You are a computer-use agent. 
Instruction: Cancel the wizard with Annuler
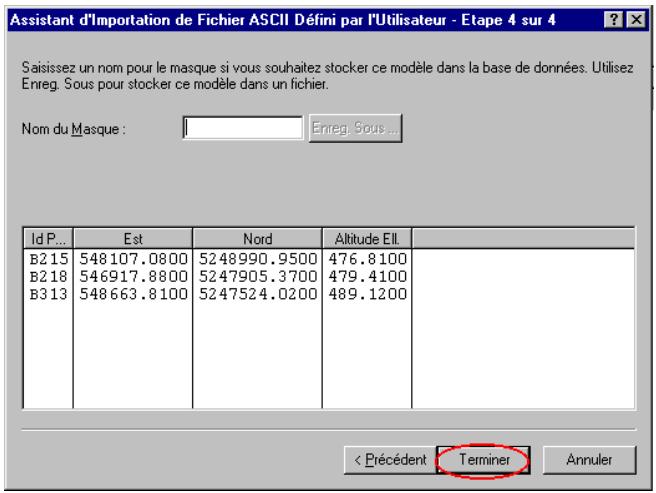click(x=589, y=460)
